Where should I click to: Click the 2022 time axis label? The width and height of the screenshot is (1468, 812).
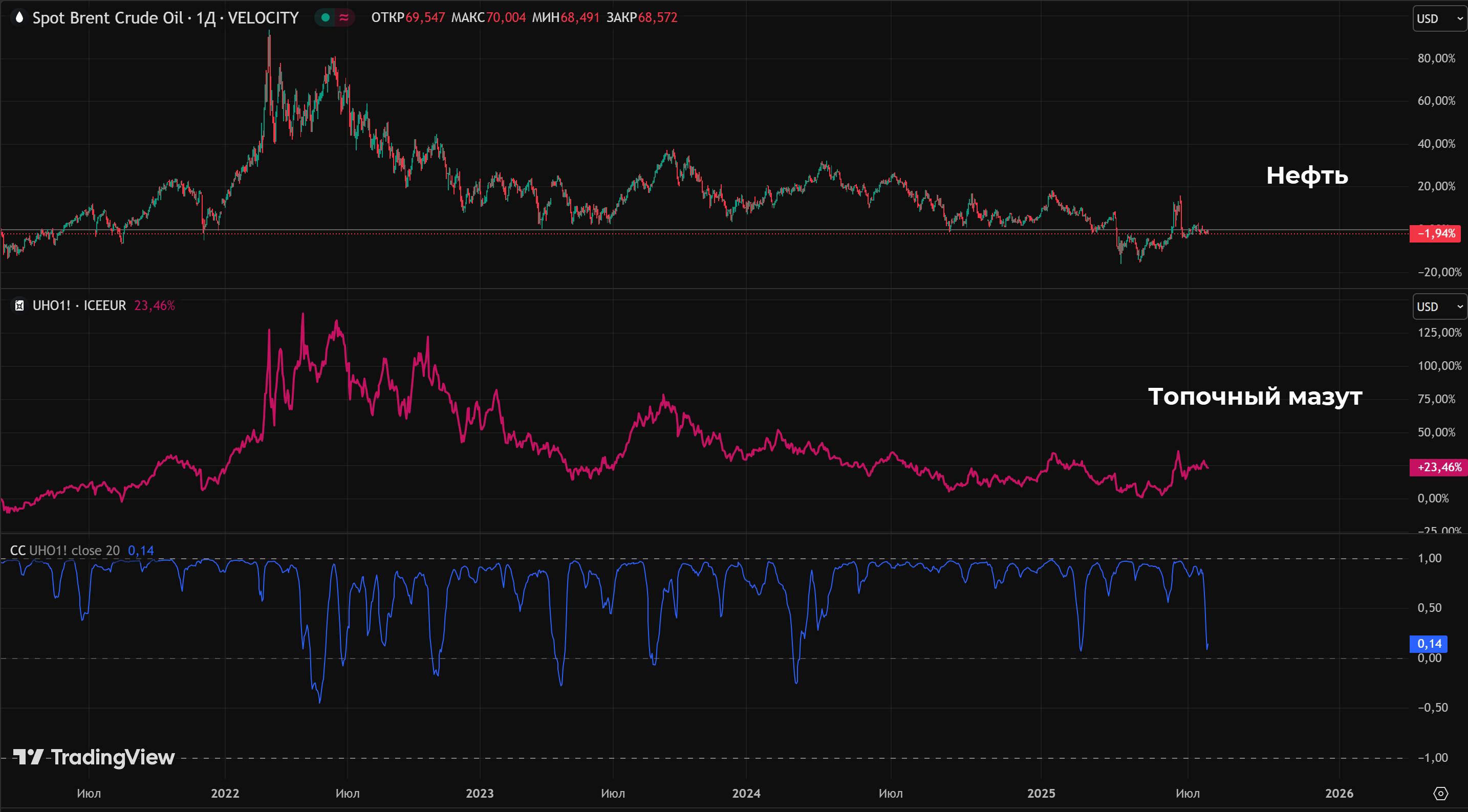(x=225, y=793)
